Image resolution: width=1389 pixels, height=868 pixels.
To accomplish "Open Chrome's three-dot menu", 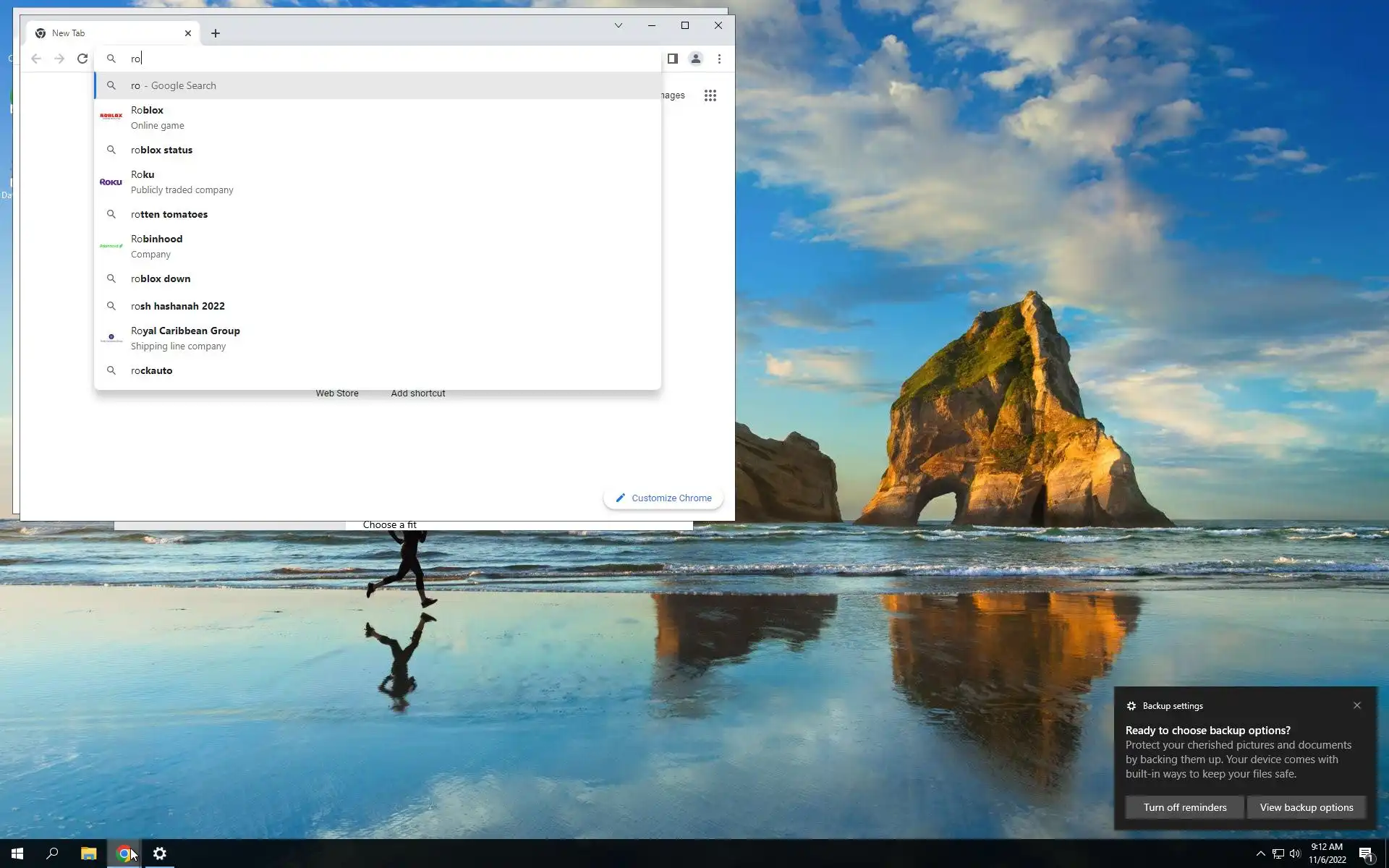I will tap(719, 59).
